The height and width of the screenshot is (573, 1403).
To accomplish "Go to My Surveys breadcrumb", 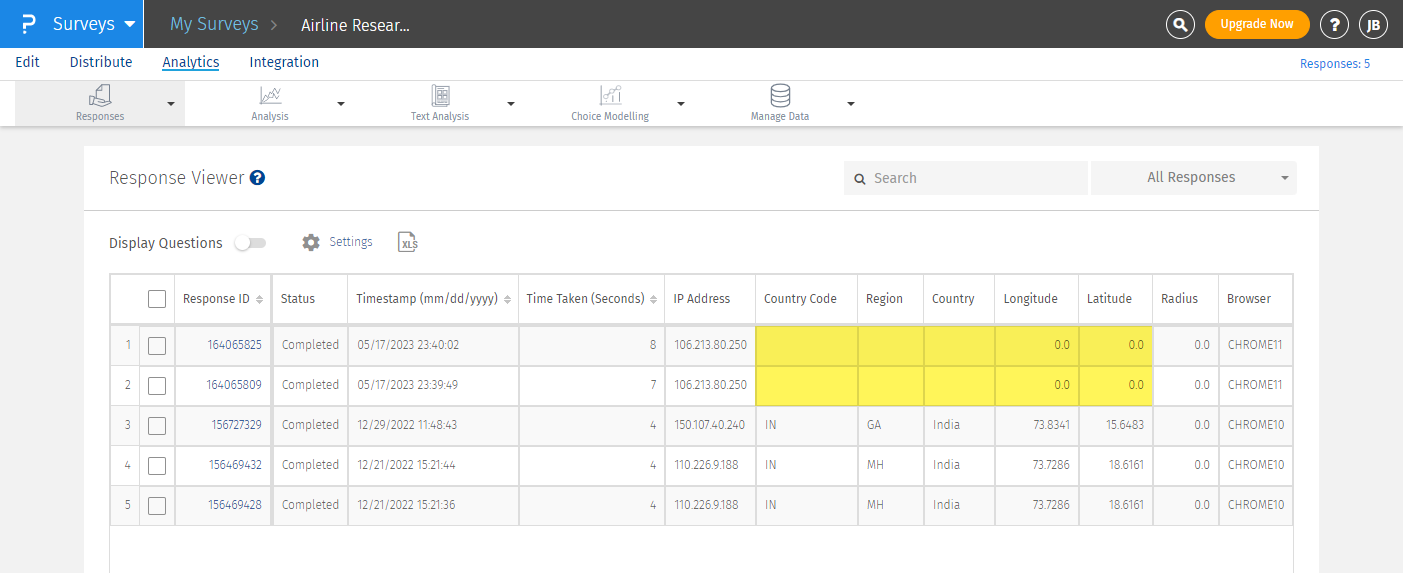I will click(214, 24).
